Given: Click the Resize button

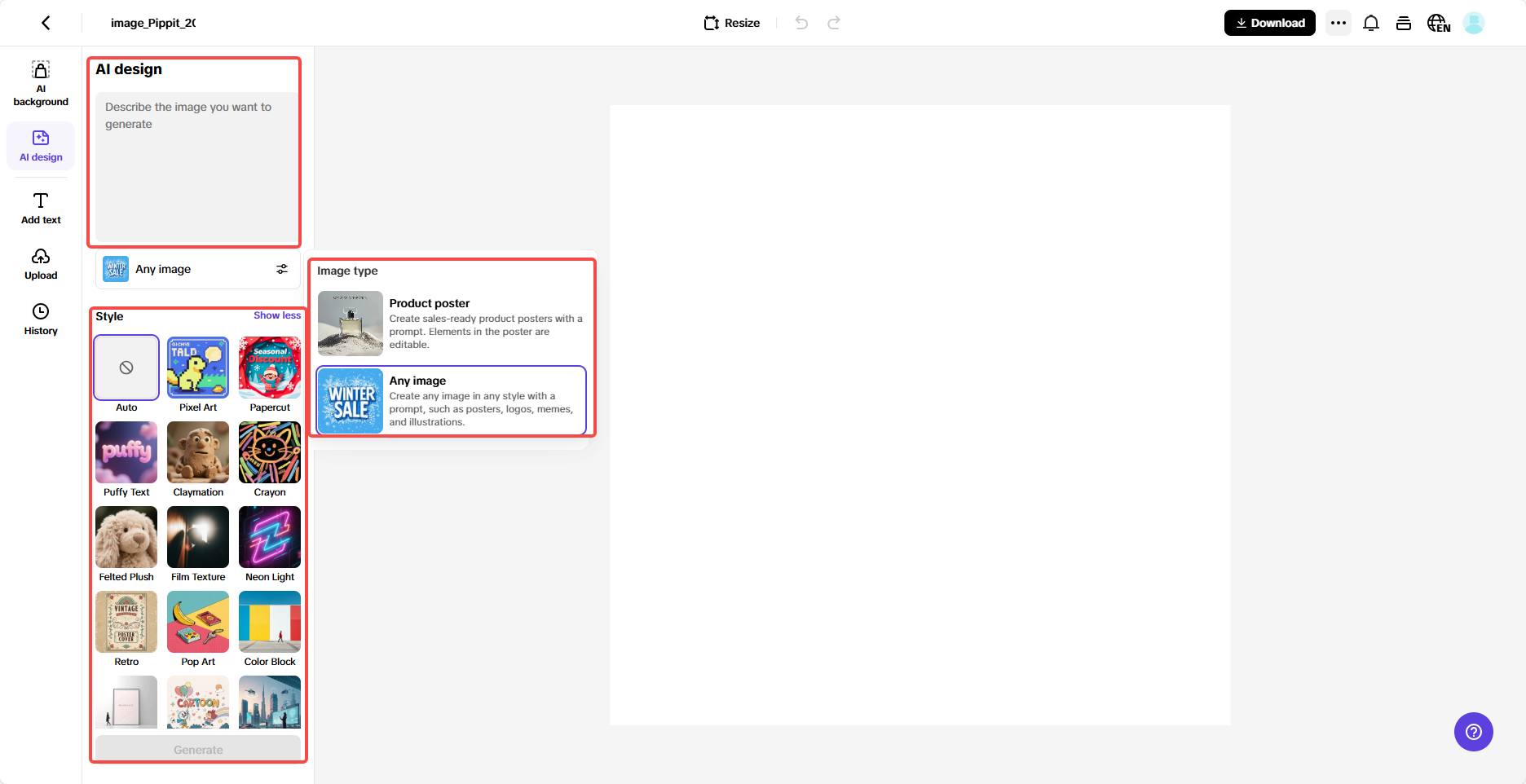Looking at the screenshot, I should click(x=732, y=23).
